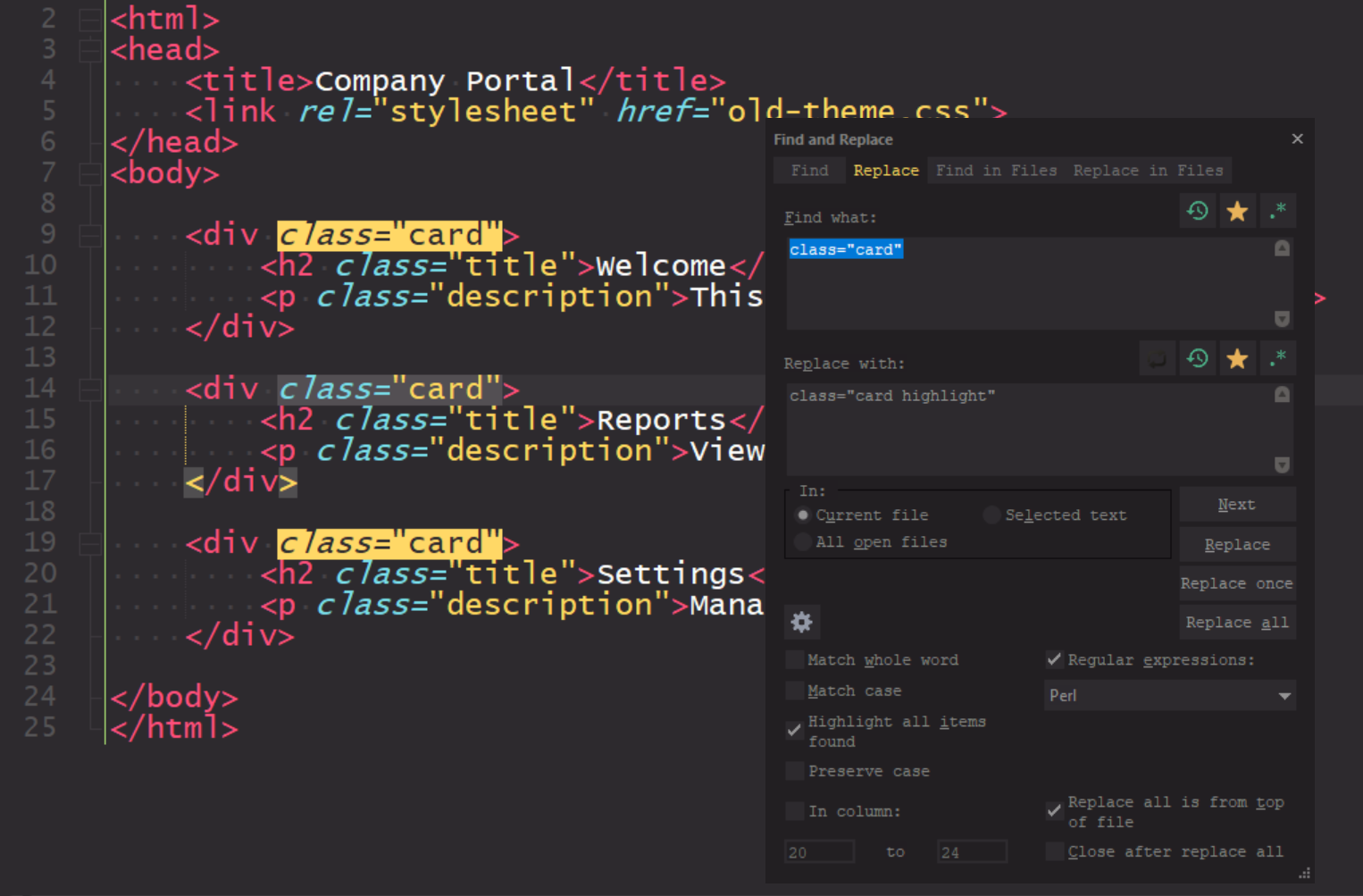The height and width of the screenshot is (896, 1363).
Task: Switch to the Find in Files tab
Action: click(x=996, y=171)
